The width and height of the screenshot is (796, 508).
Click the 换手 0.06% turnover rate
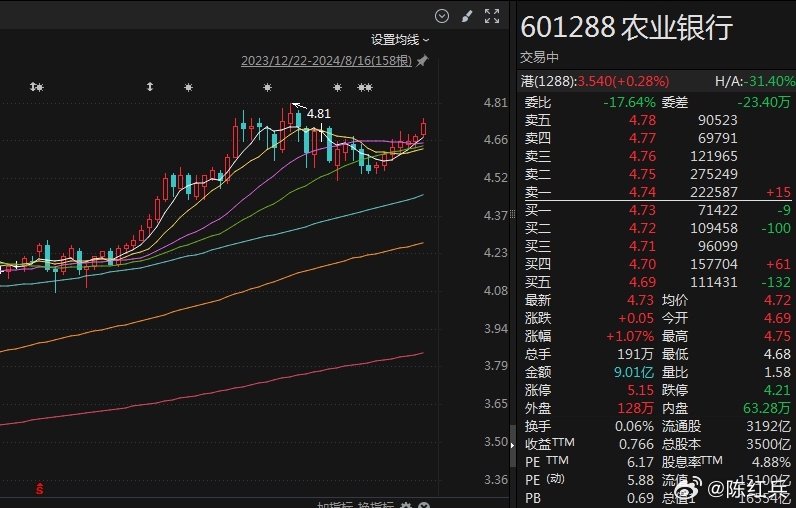634,426
